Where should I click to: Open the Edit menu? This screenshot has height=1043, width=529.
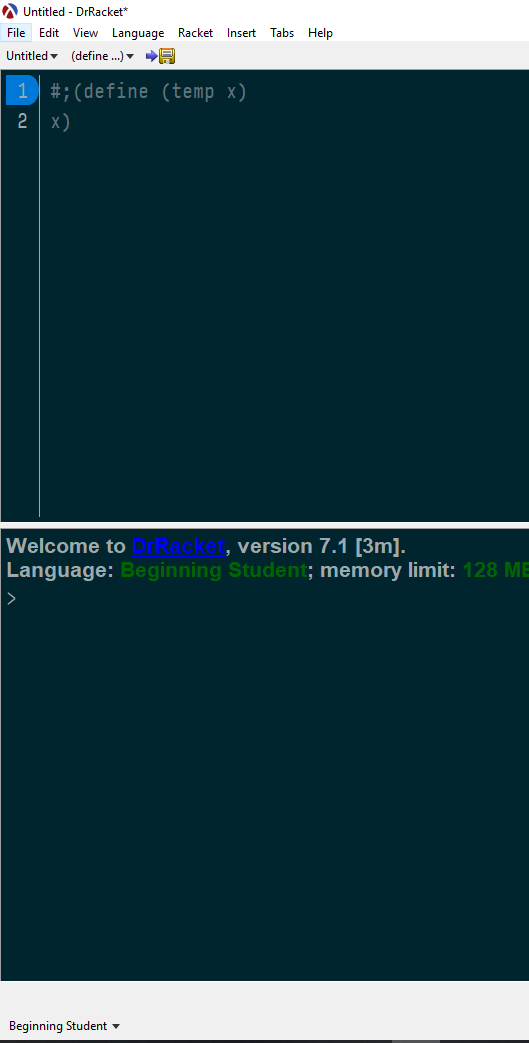(49, 33)
